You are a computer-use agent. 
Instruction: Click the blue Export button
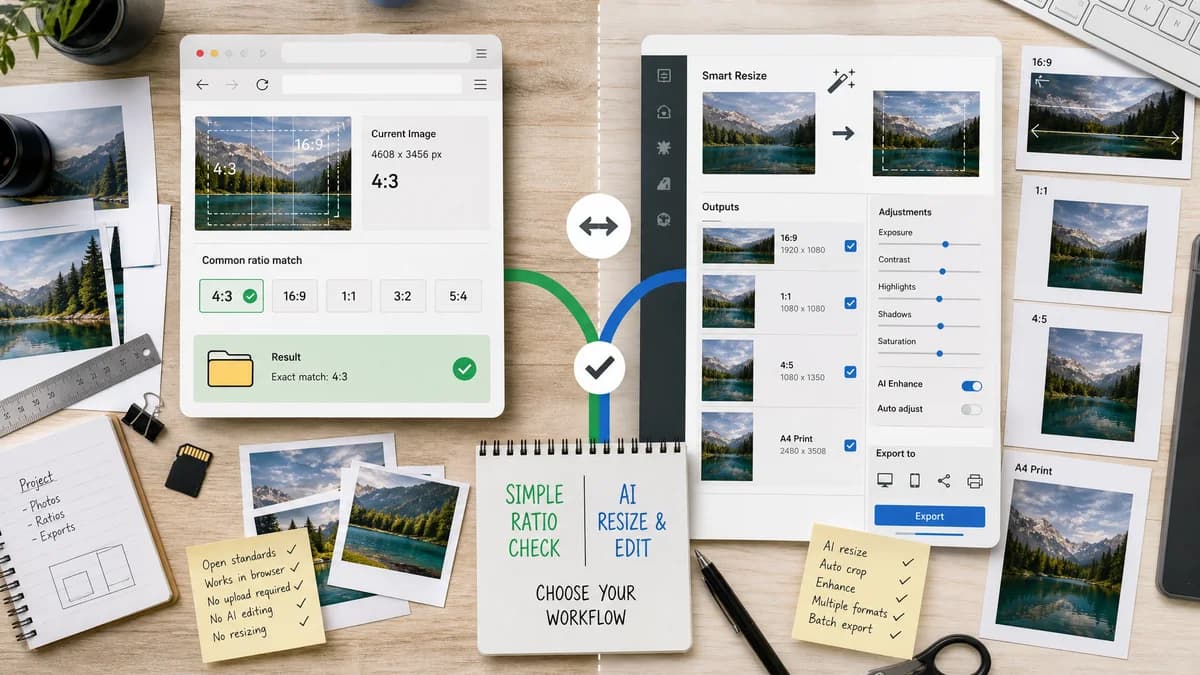(x=929, y=516)
